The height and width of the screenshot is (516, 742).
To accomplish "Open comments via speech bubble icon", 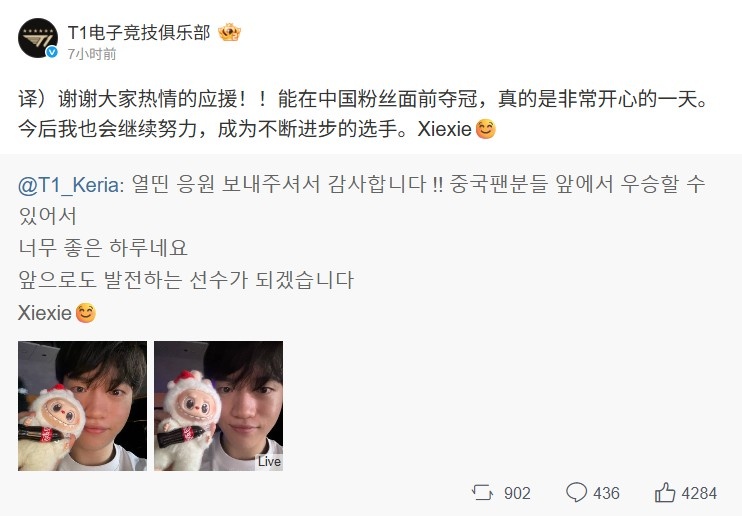I will [x=576, y=492].
